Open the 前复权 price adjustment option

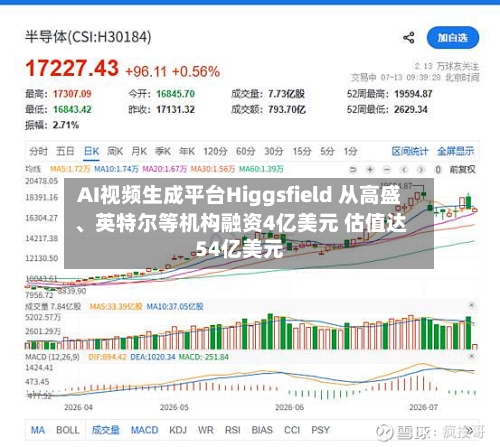point(462,170)
